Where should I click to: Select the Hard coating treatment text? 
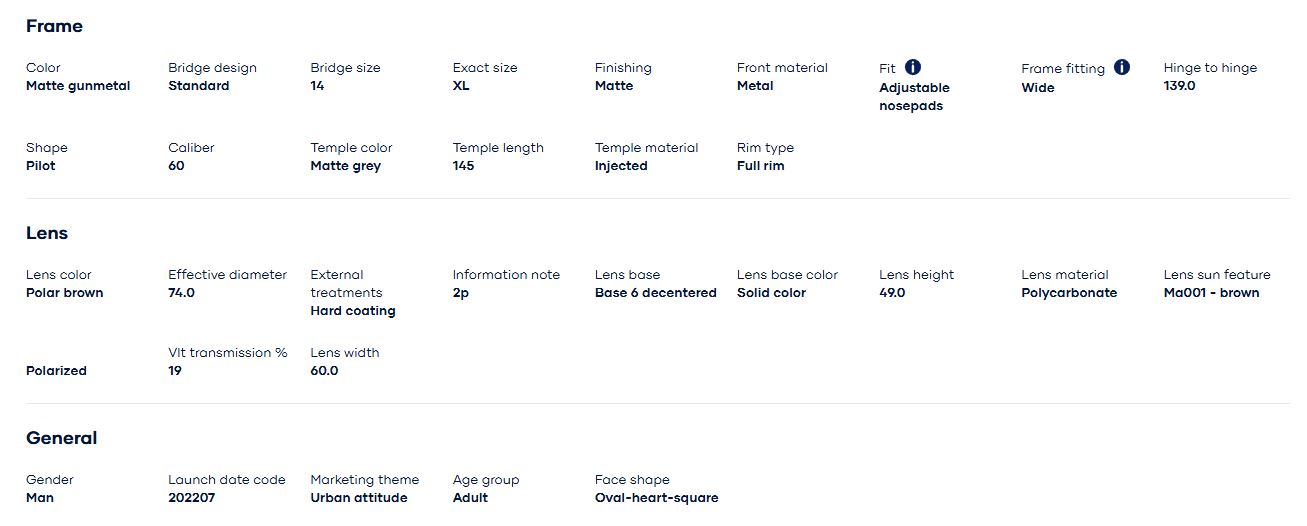[352, 311]
